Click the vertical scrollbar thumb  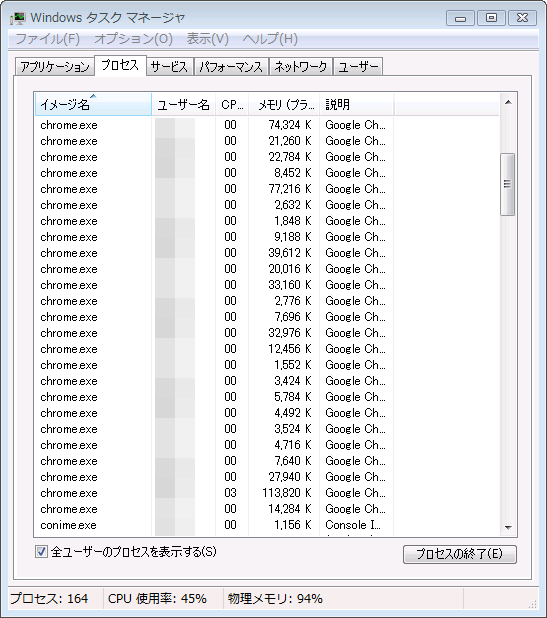(x=508, y=184)
